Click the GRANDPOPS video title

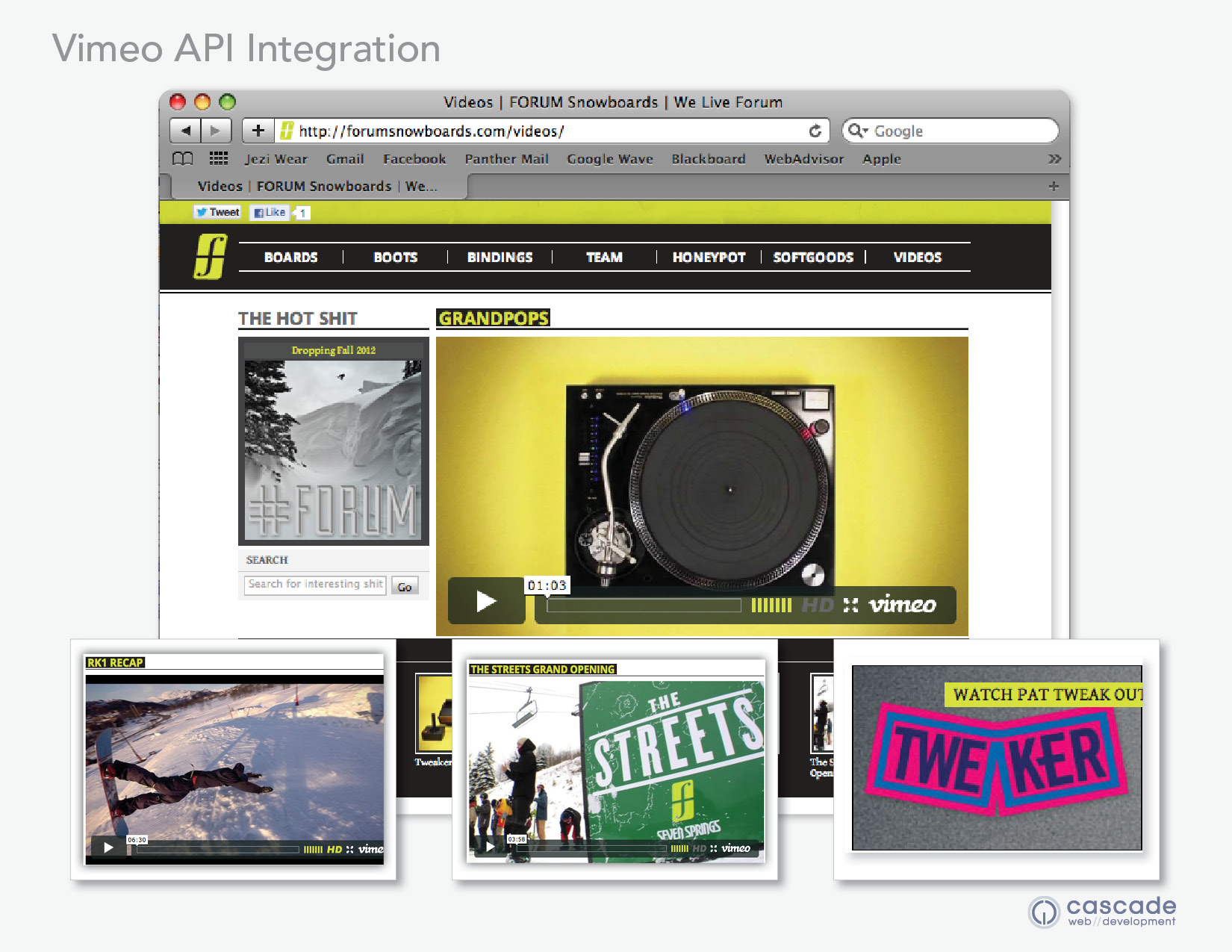point(493,318)
